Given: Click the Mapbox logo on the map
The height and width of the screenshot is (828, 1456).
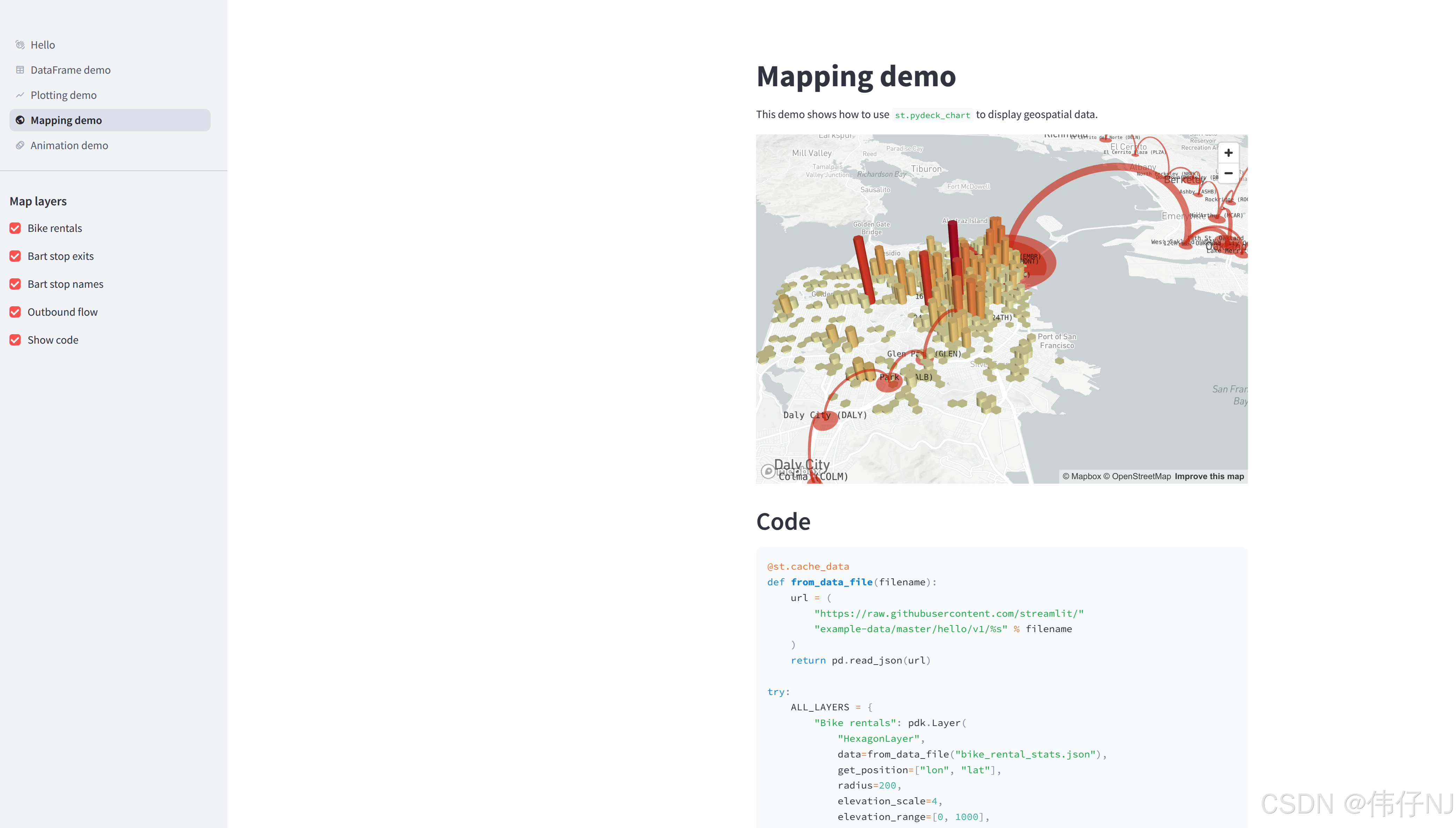Looking at the screenshot, I should point(769,471).
